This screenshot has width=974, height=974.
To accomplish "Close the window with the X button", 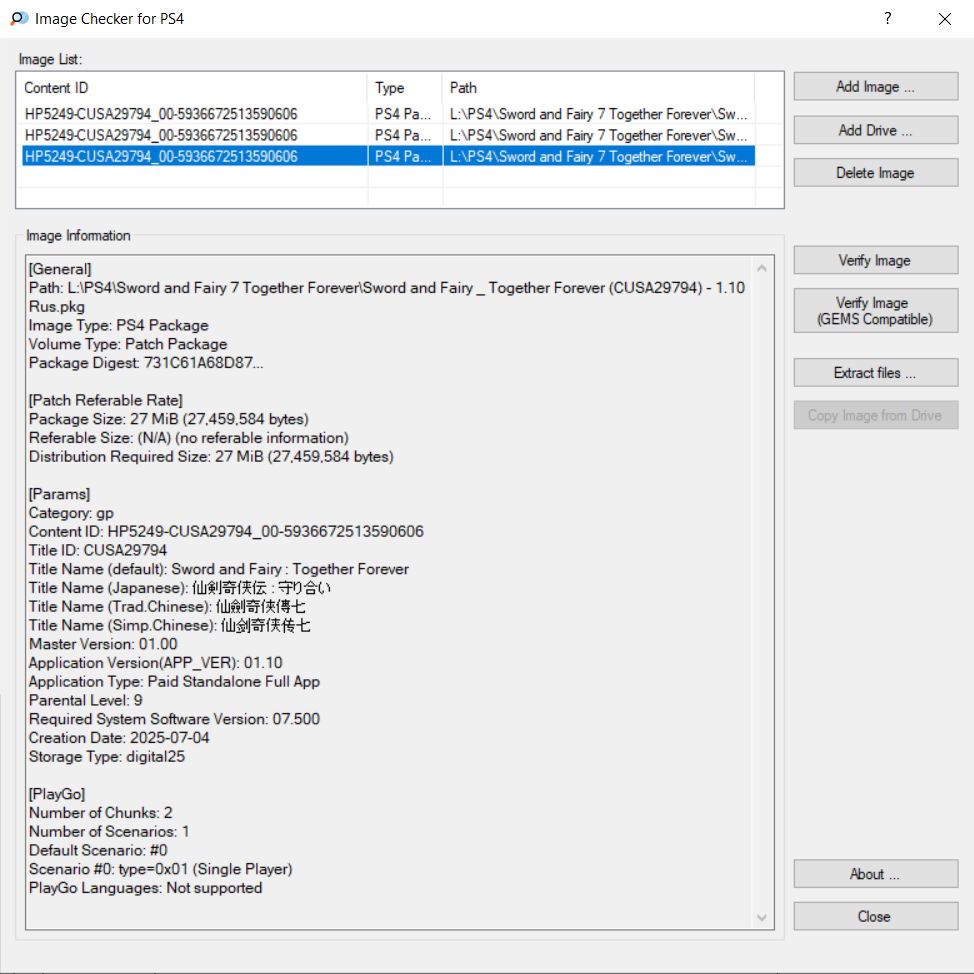I will 945,19.
